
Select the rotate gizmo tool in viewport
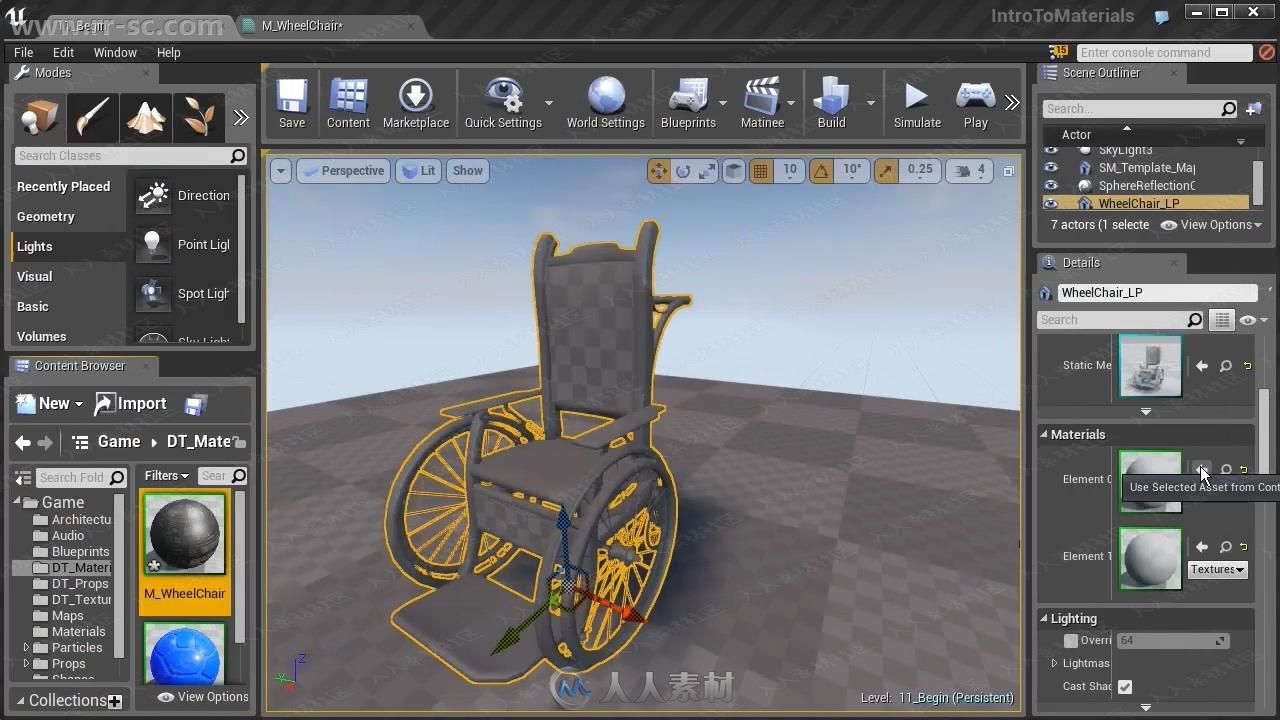click(x=683, y=171)
